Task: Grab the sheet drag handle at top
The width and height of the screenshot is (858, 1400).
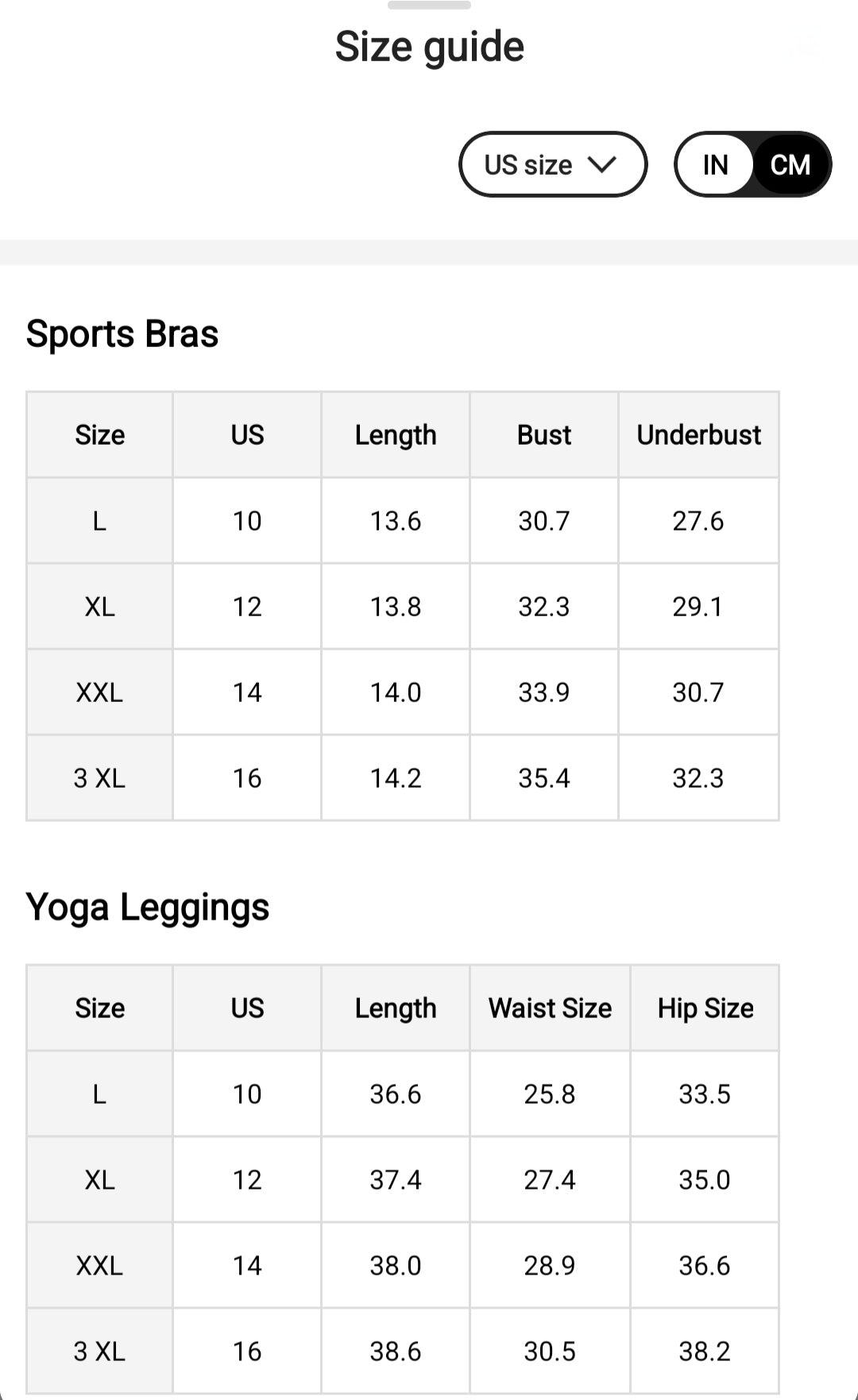Action: pos(429,6)
